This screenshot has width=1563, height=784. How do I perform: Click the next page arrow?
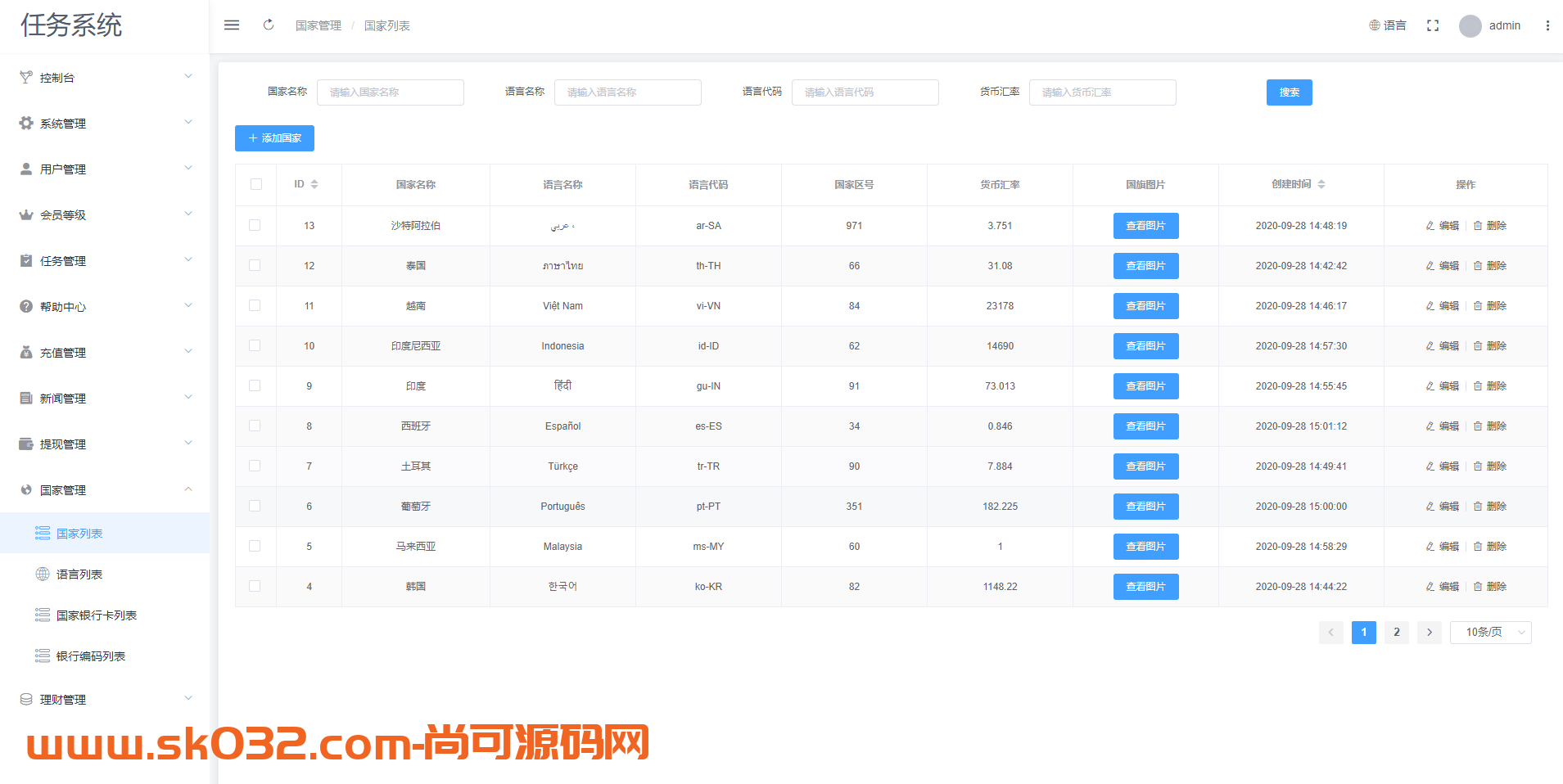(x=1430, y=632)
